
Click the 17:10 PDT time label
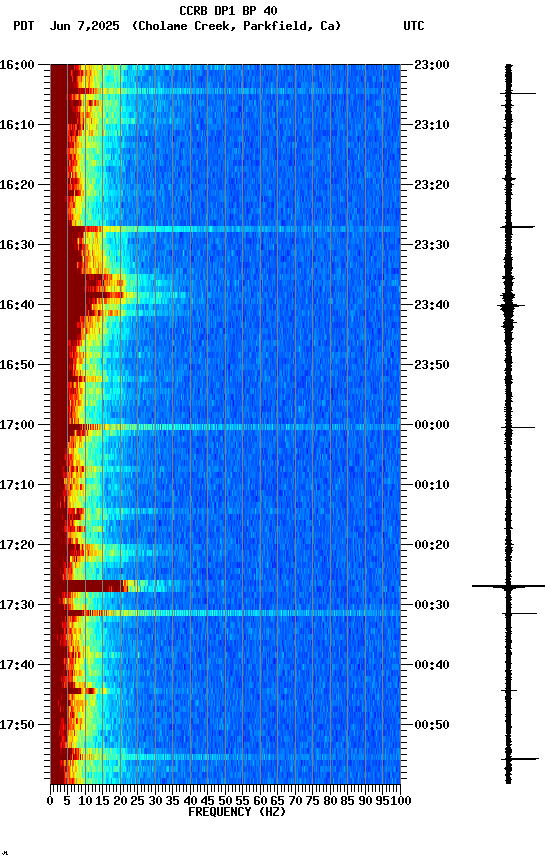click(x=17, y=485)
